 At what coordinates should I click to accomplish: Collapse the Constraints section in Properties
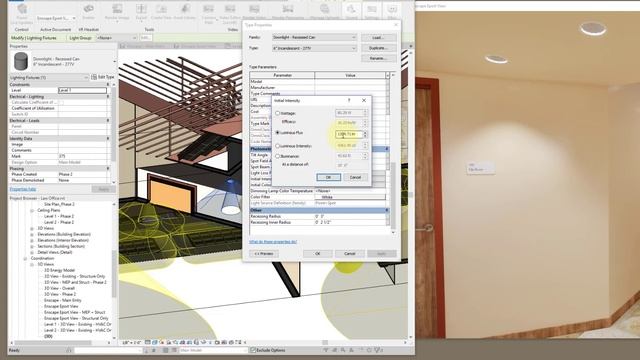pos(108,84)
